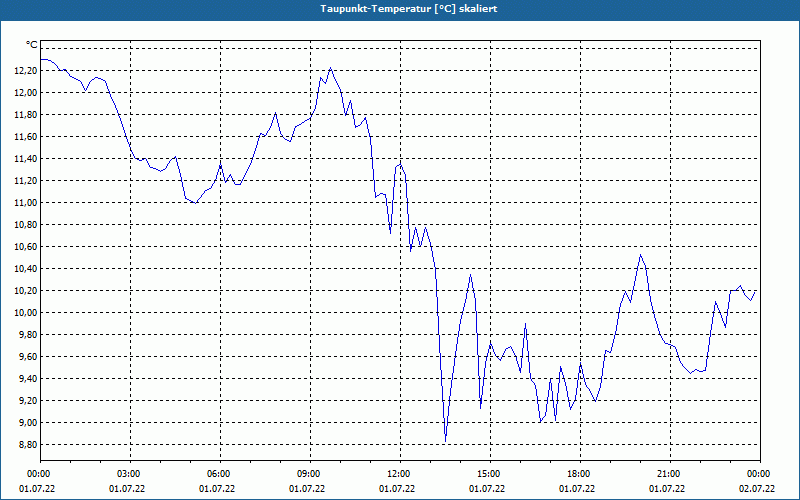This screenshot has height=500, width=800.
Task: Click the 12,00 y-axis label
Action: (x=26, y=92)
